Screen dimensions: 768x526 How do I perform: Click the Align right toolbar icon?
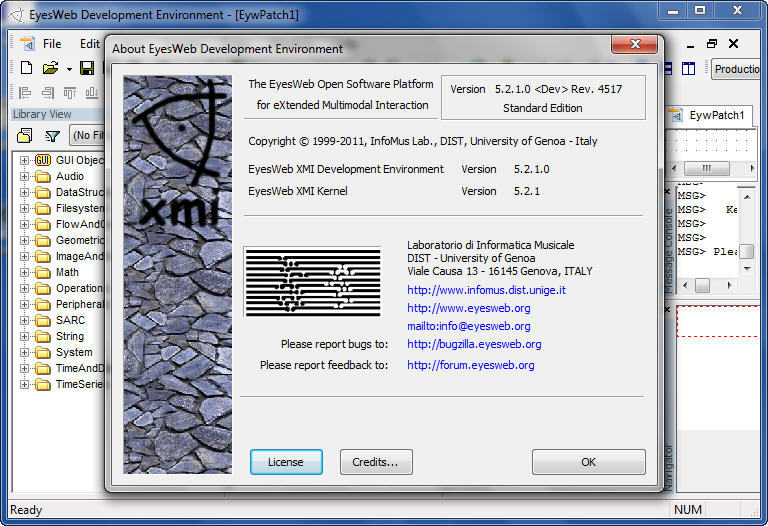click(x=48, y=92)
